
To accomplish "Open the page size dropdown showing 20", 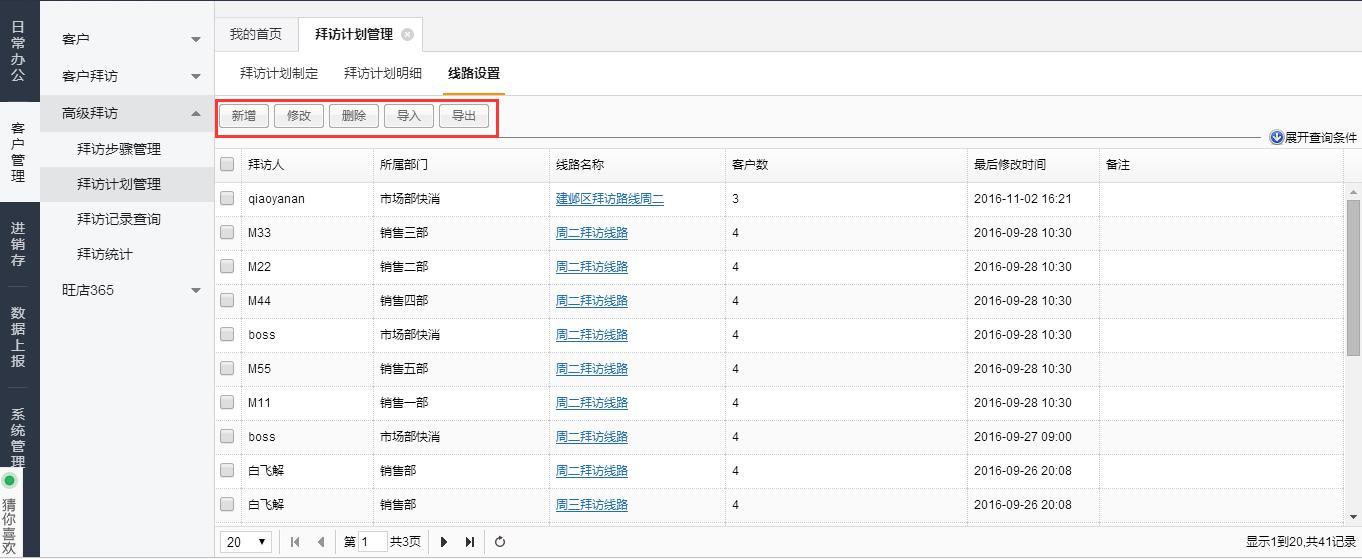I will pyautogui.click(x=246, y=542).
